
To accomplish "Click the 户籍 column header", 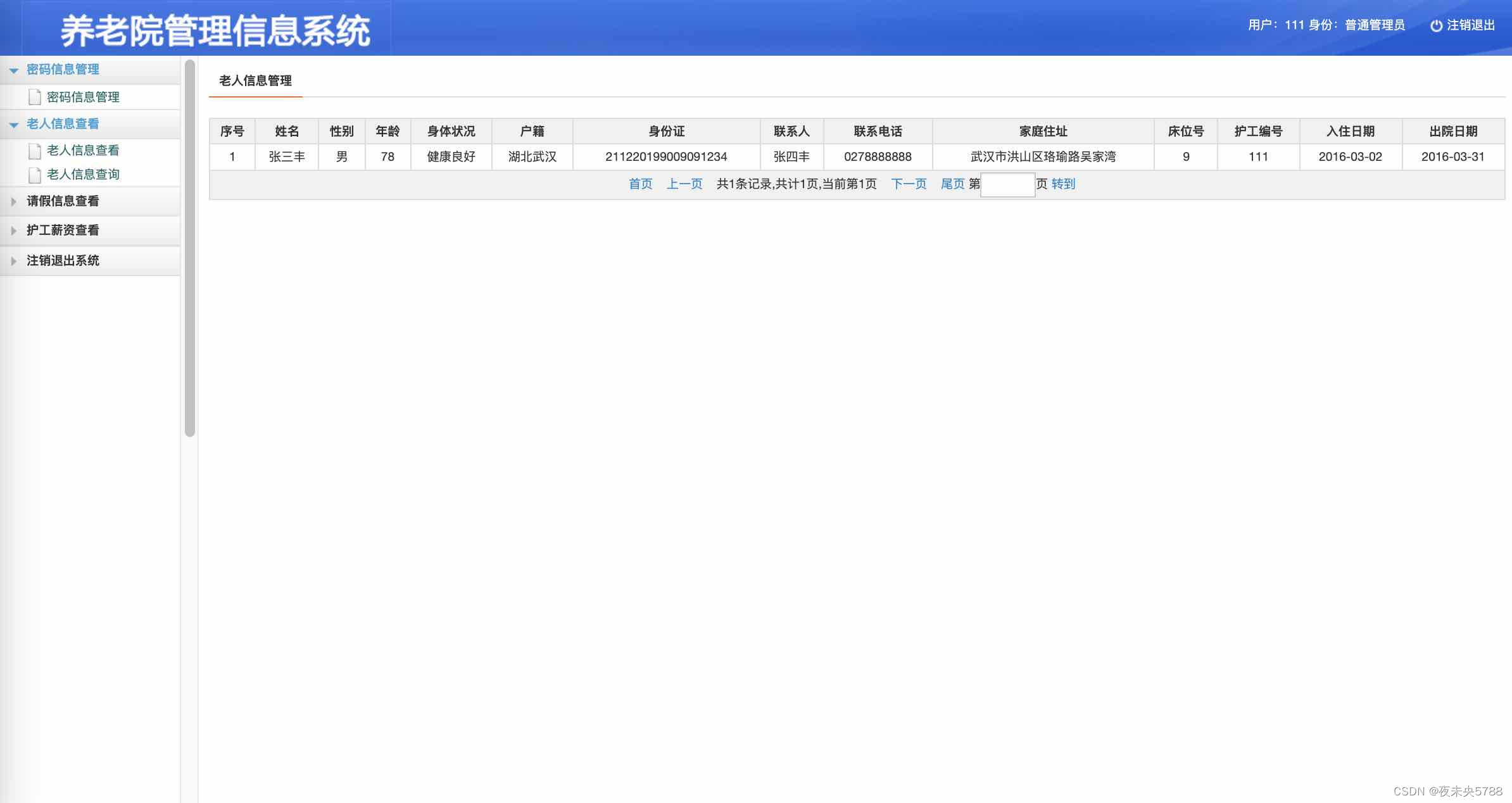I will (x=532, y=131).
